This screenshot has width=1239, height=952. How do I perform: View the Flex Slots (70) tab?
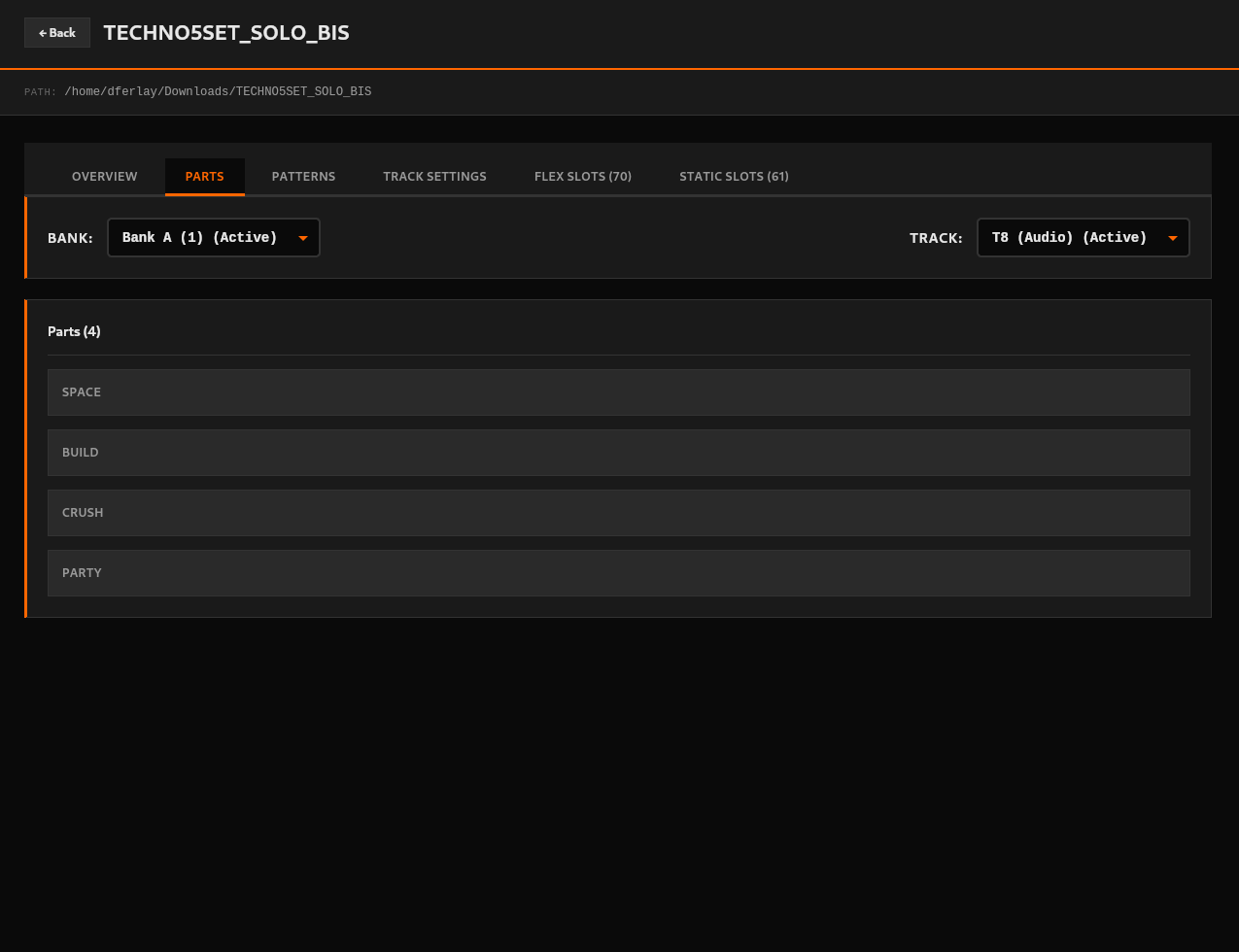(x=582, y=177)
